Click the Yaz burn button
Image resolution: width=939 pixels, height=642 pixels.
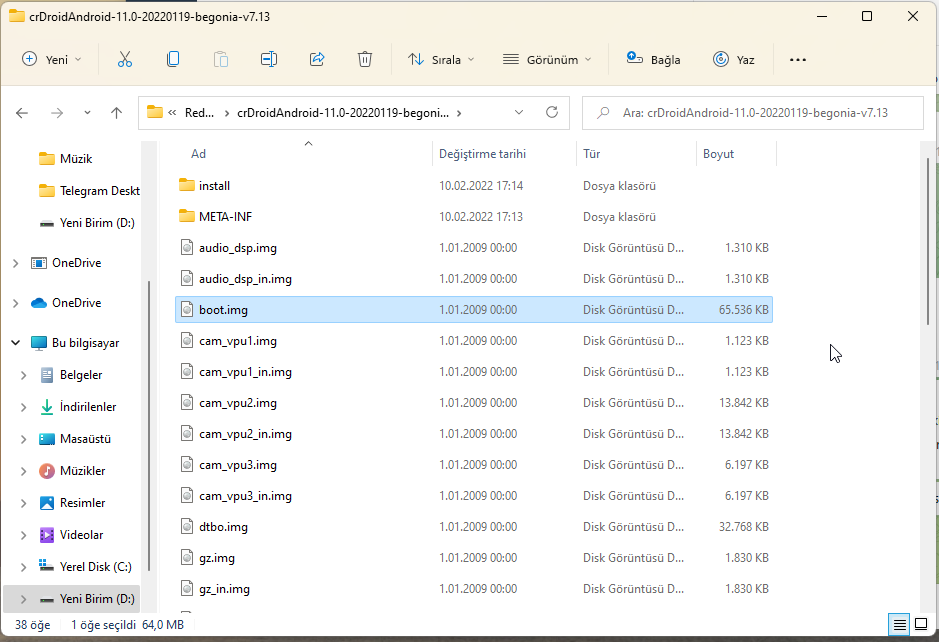[733, 60]
